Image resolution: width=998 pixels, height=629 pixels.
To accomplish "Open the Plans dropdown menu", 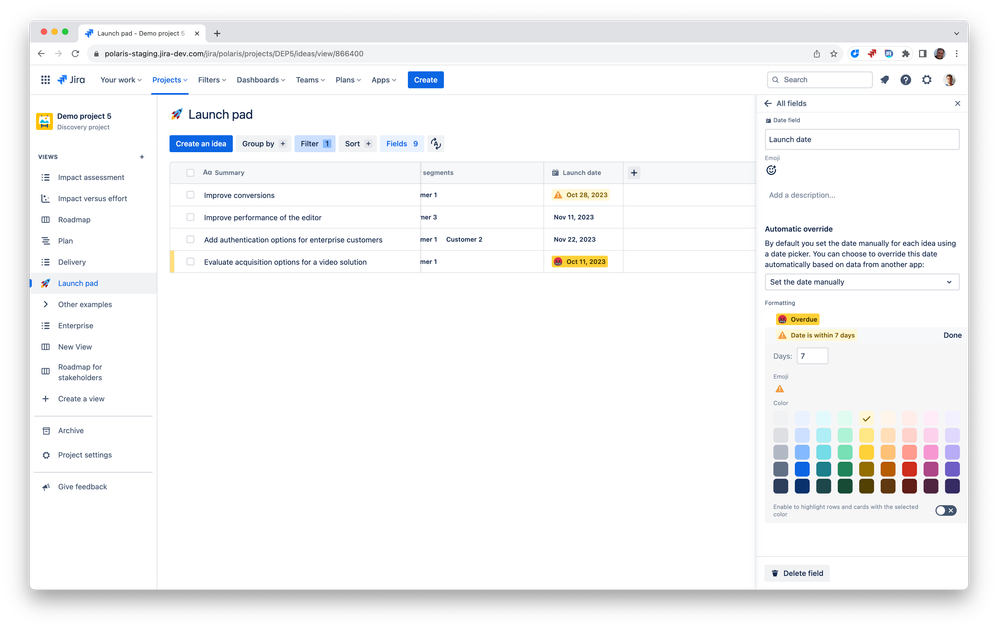I will pyautogui.click(x=348, y=80).
